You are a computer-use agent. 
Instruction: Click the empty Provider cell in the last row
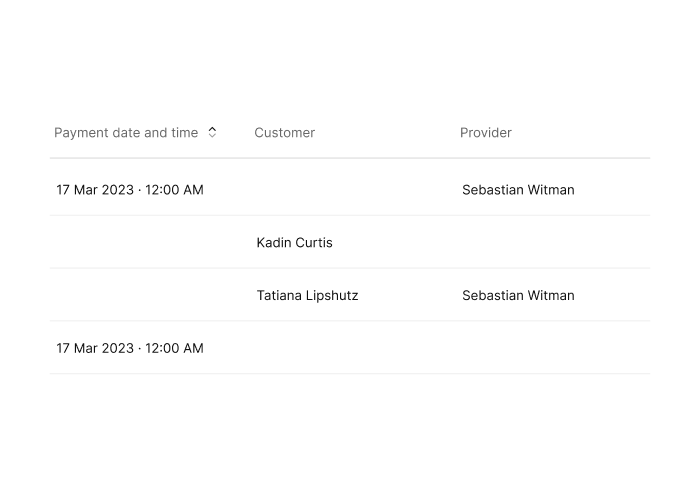553,348
